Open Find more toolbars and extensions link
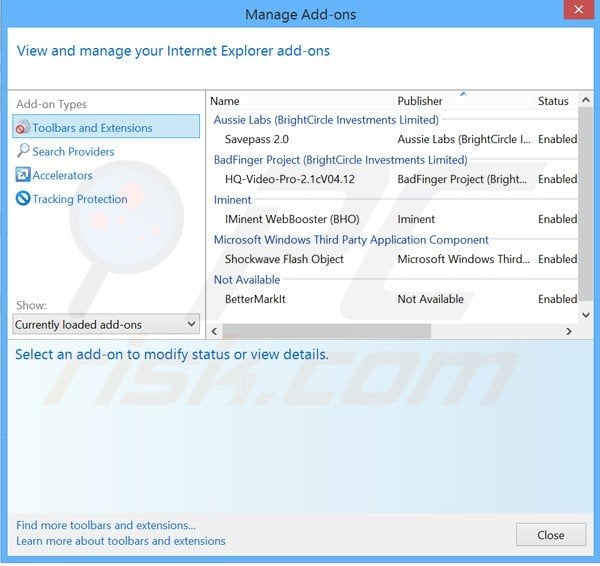Image resolution: width=600 pixels, height=566 pixels. (x=106, y=525)
